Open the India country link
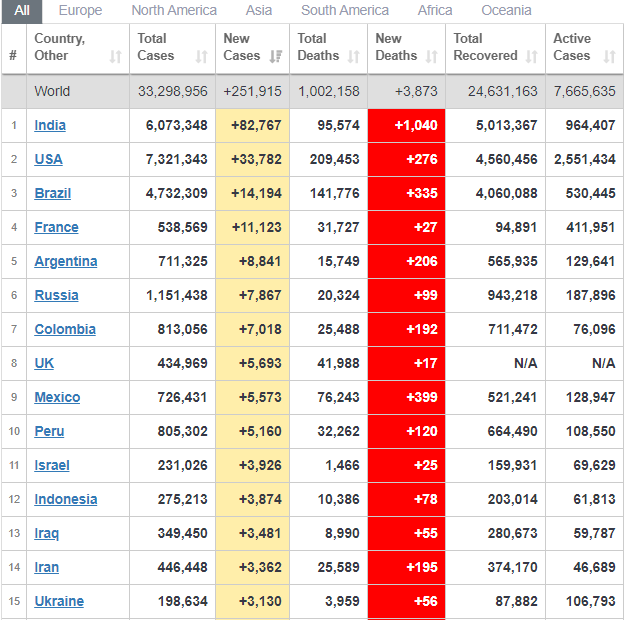Viewport: 624px width, 620px height. (x=50, y=125)
